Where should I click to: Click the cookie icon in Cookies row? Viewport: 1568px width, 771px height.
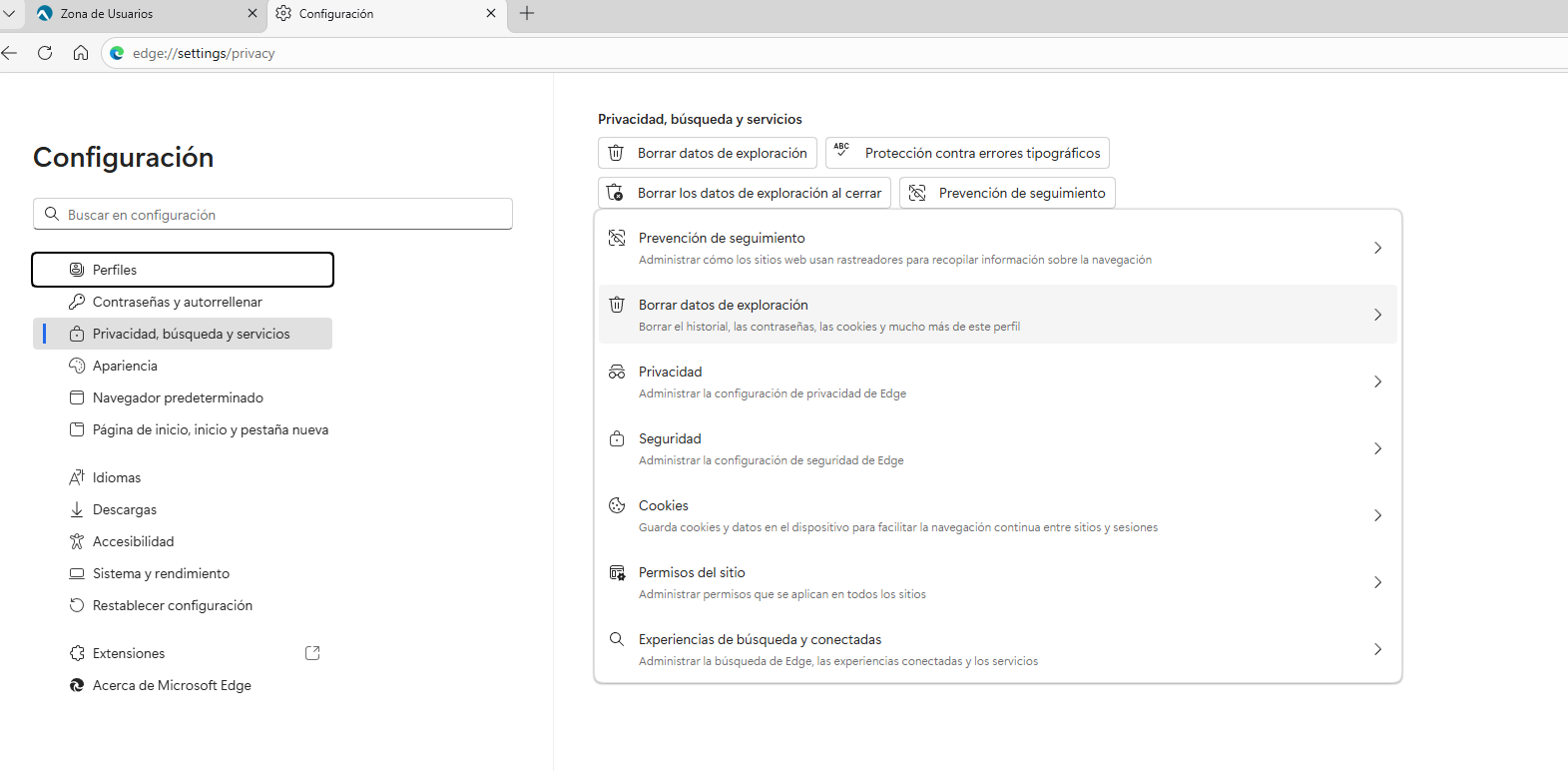pyautogui.click(x=617, y=505)
